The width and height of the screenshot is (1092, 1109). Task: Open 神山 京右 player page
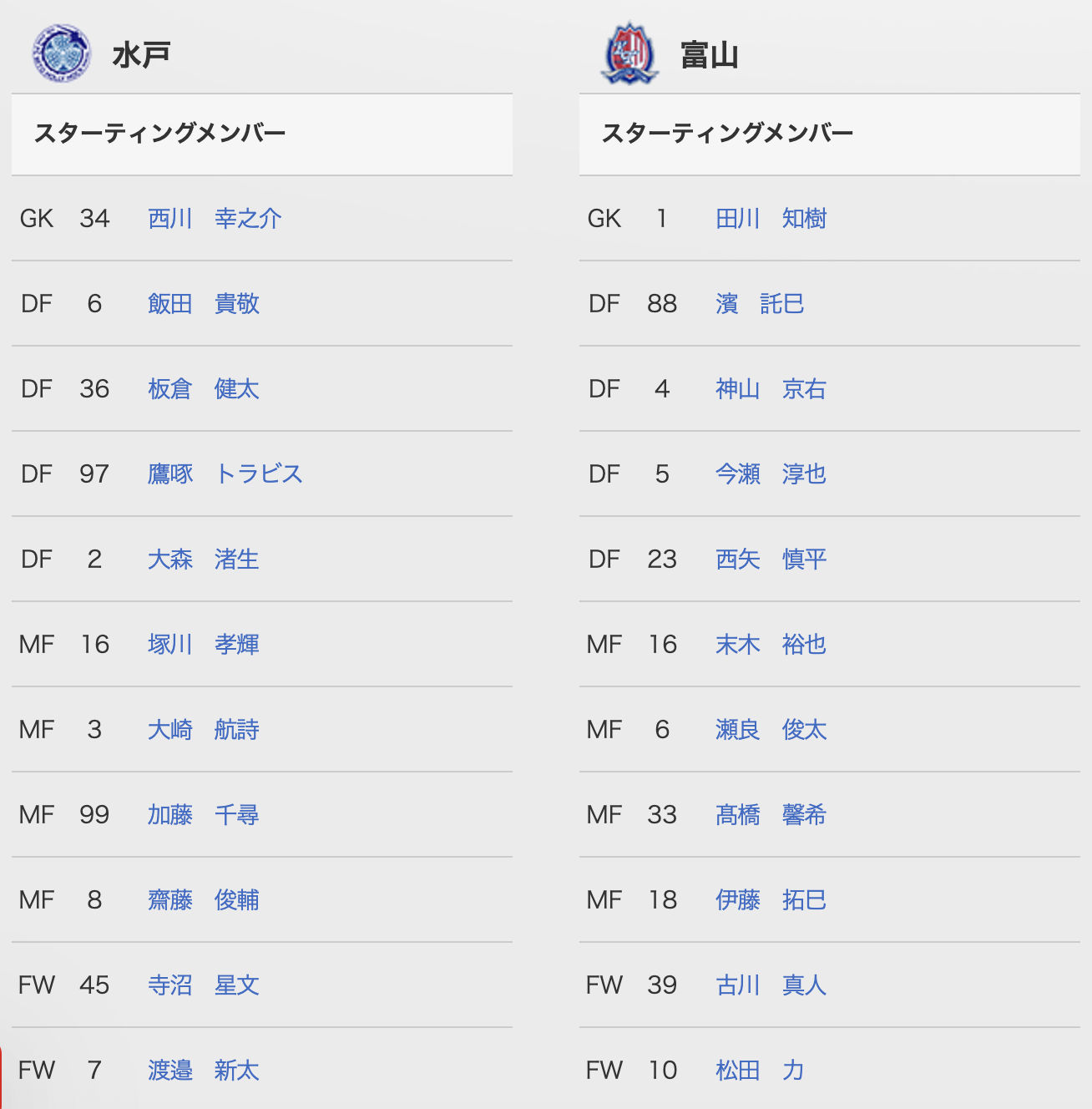pos(771,389)
